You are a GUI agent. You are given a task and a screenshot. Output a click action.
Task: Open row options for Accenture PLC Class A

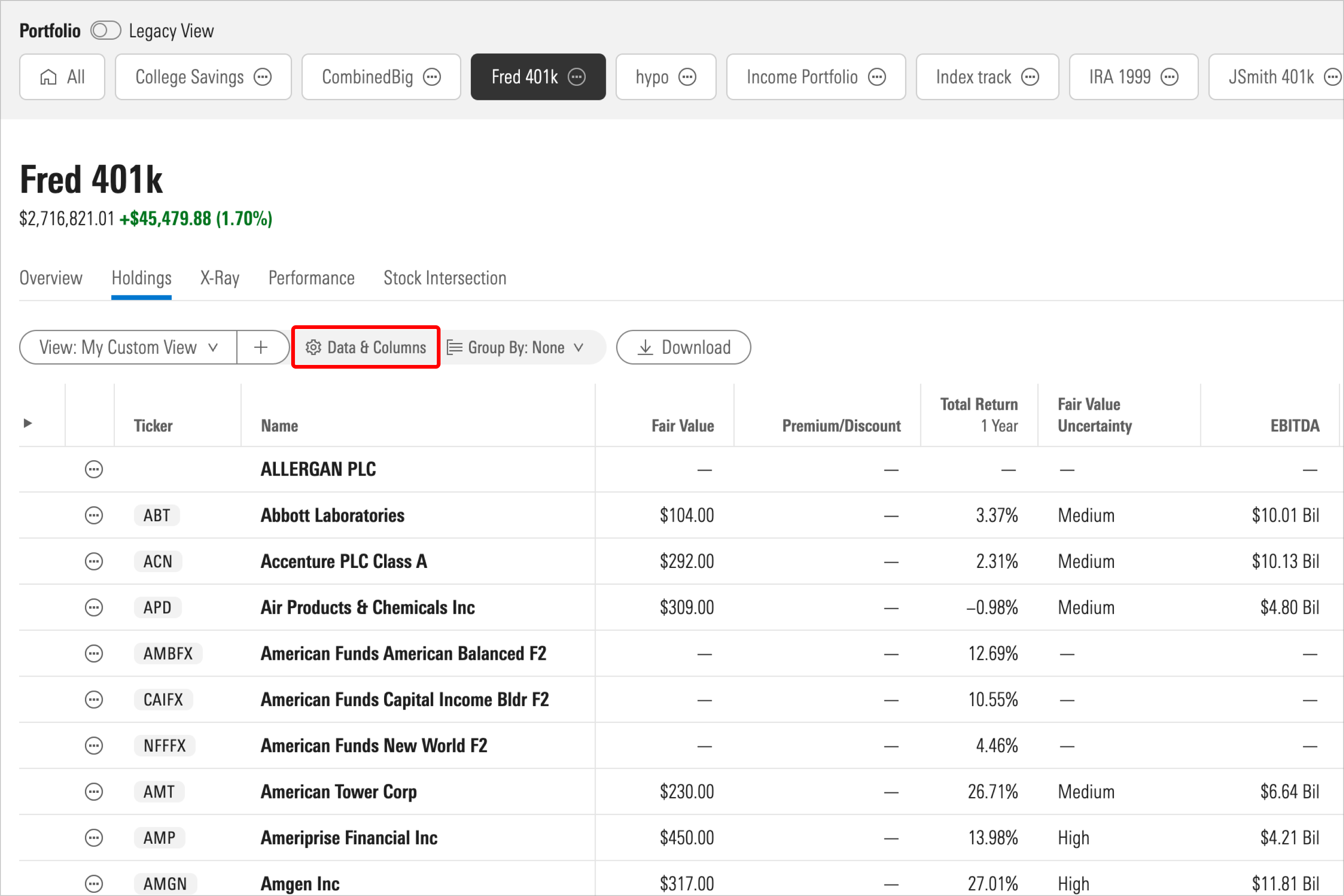94,562
